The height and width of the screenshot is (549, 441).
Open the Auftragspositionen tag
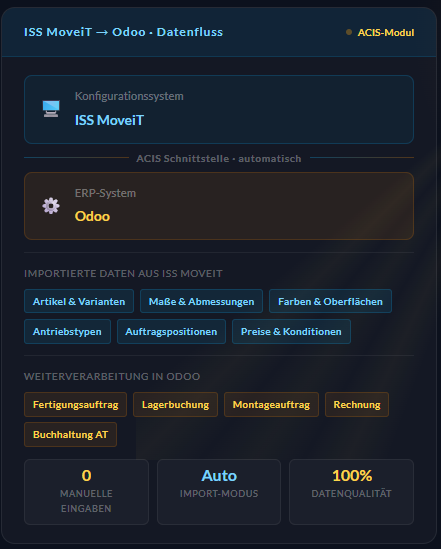click(172, 331)
